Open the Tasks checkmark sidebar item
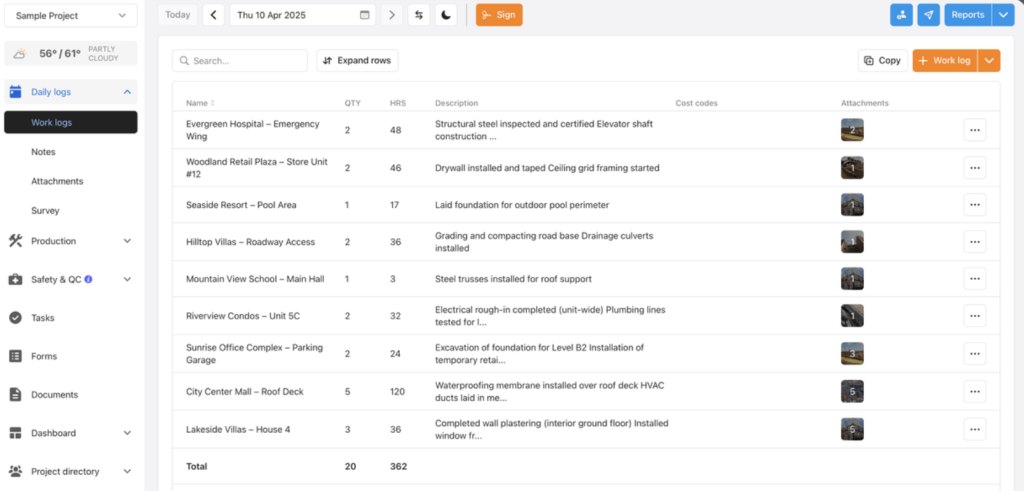This screenshot has width=1024, height=491. (x=42, y=318)
